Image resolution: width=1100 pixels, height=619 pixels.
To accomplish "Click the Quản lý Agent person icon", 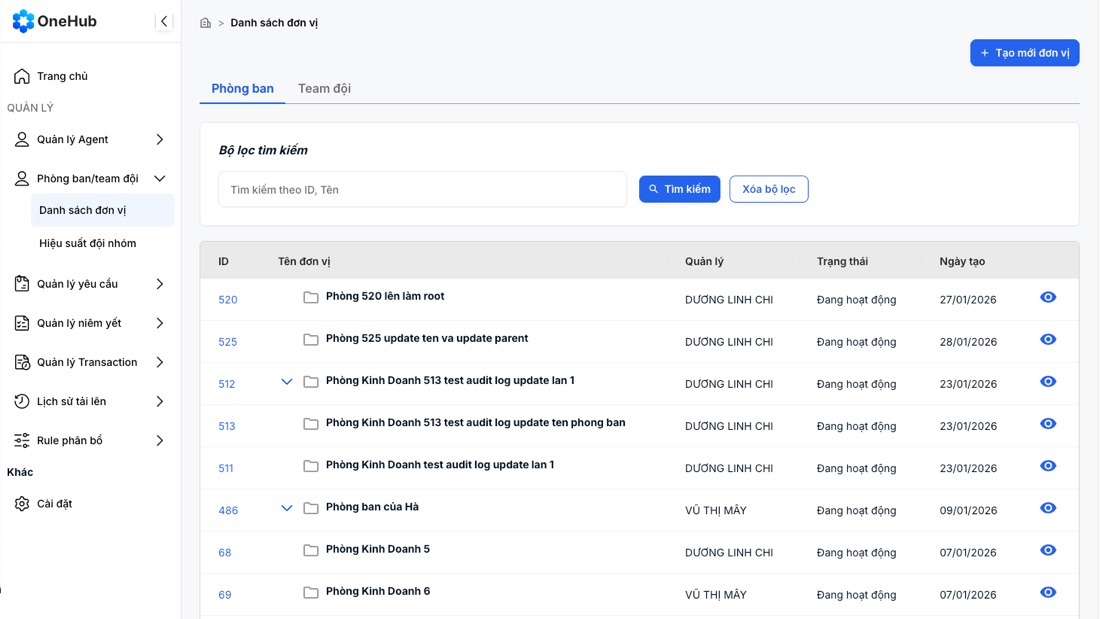I will click(22, 139).
